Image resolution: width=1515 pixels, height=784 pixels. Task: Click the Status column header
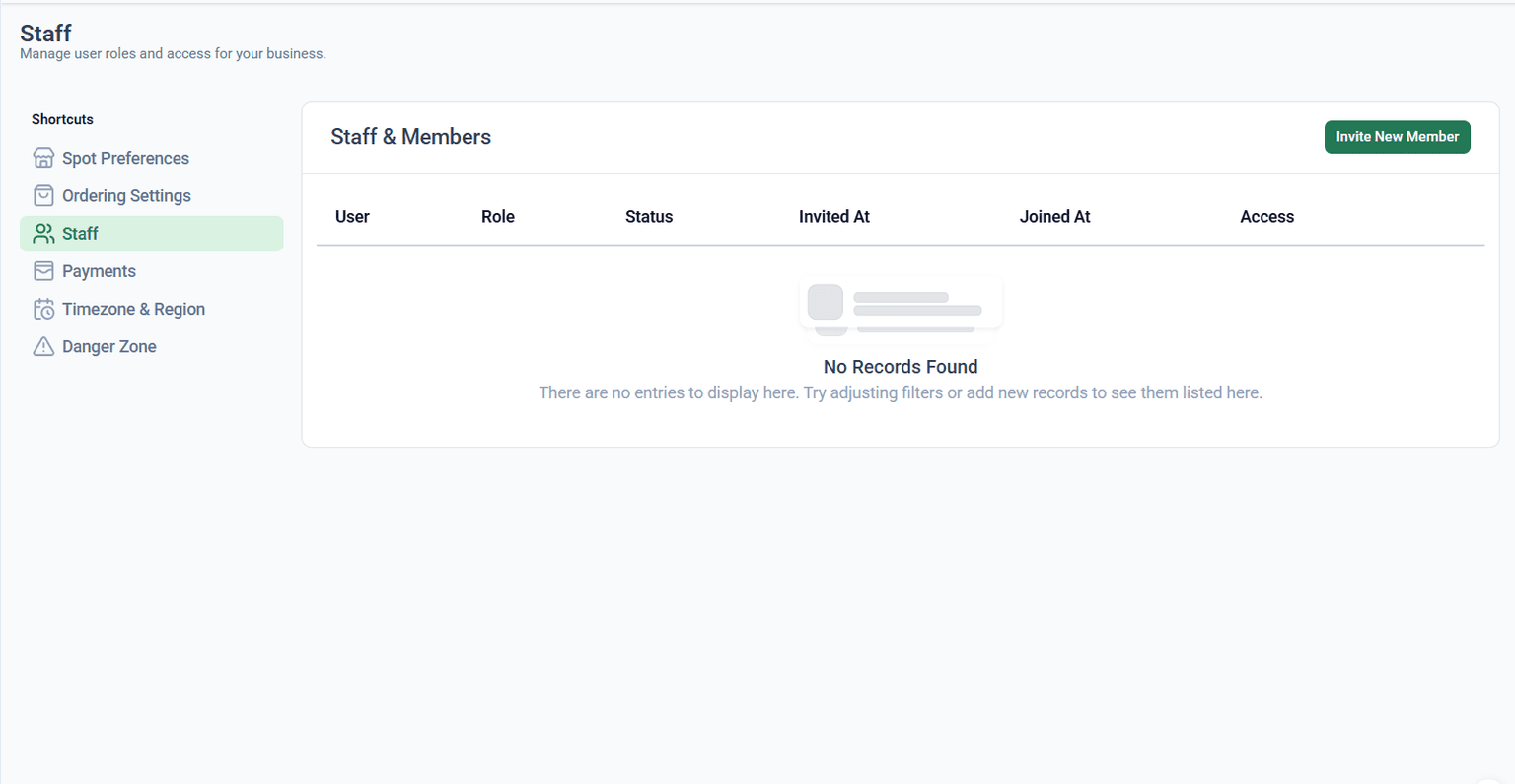[649, 217]
